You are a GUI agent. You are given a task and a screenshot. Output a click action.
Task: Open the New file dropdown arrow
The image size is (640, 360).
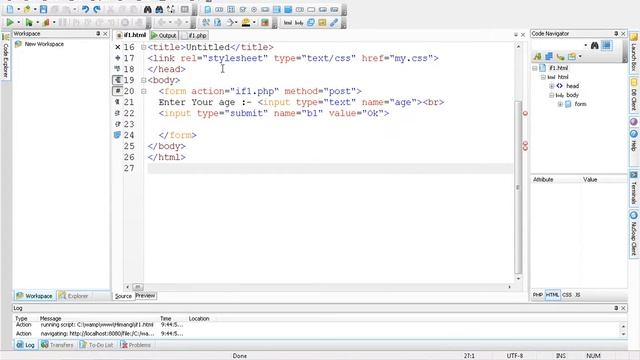pos(19,9)
